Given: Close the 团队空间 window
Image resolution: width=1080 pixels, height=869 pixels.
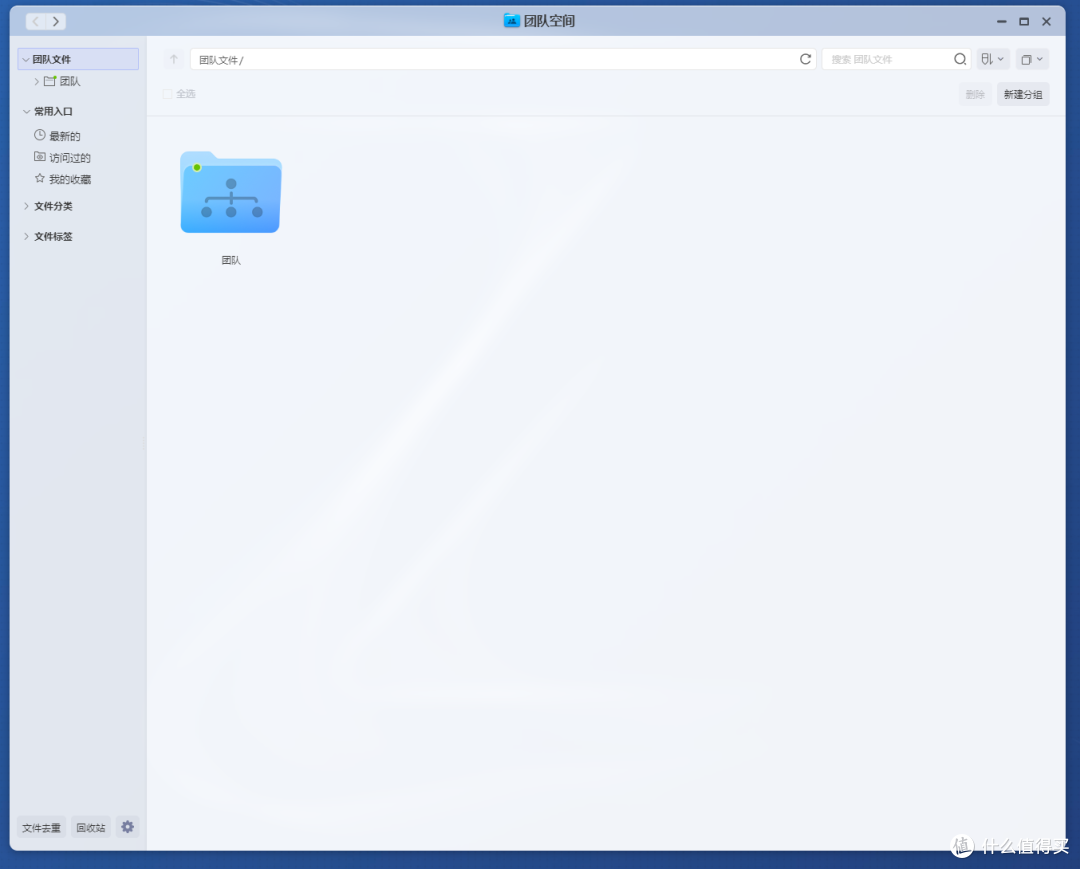Looking at the screenshot, I should [x=1046, y=21].
